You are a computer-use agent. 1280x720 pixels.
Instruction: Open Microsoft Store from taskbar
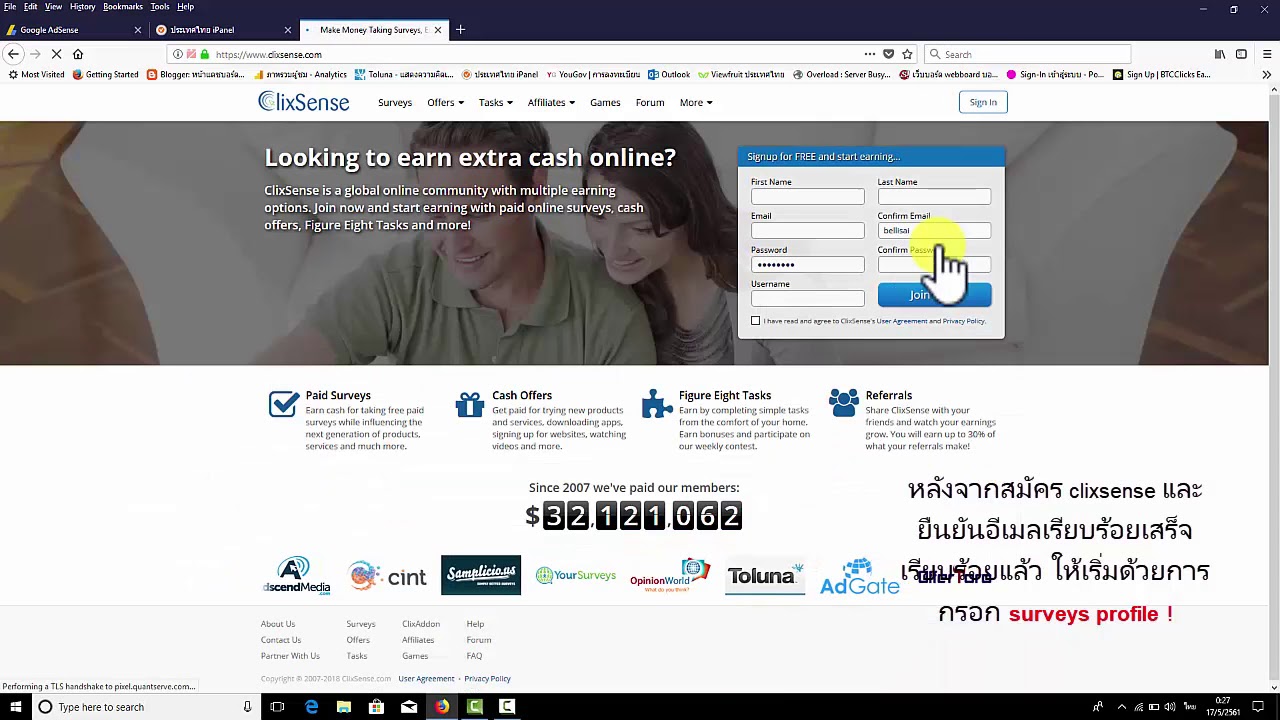click(376, 707)
